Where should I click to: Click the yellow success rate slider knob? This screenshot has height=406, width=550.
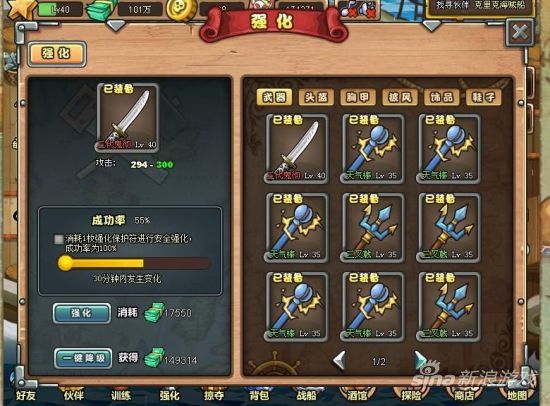(65, 263)
